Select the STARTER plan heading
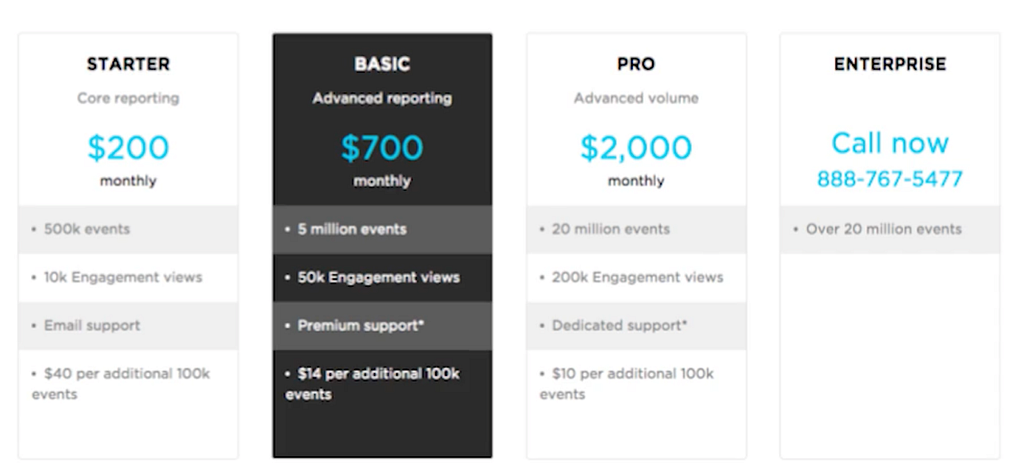The height and width of the screenshot is (474, 1024). 128,64
